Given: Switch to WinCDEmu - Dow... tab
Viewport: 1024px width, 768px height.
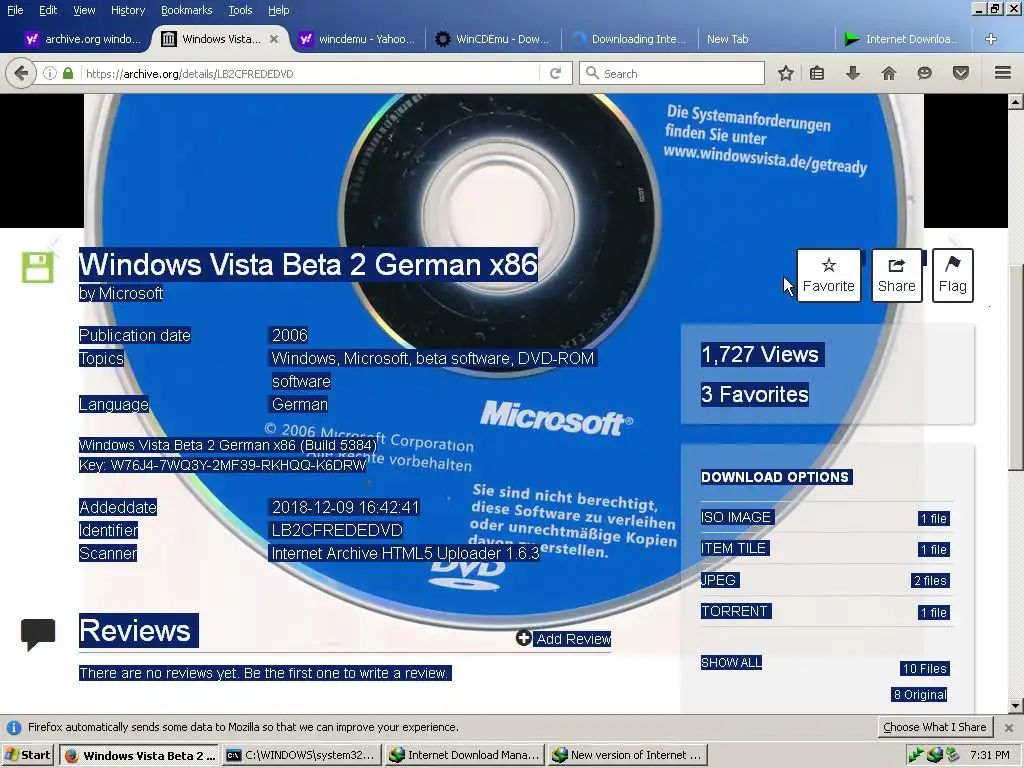Looking at the screenshot, I should click(493, 39).
